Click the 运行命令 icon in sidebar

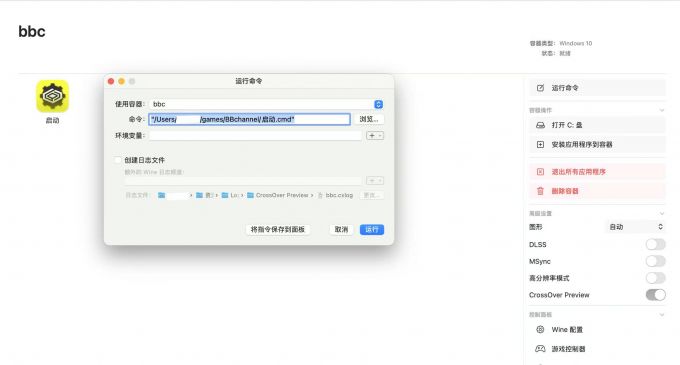[x=540, y=88]
